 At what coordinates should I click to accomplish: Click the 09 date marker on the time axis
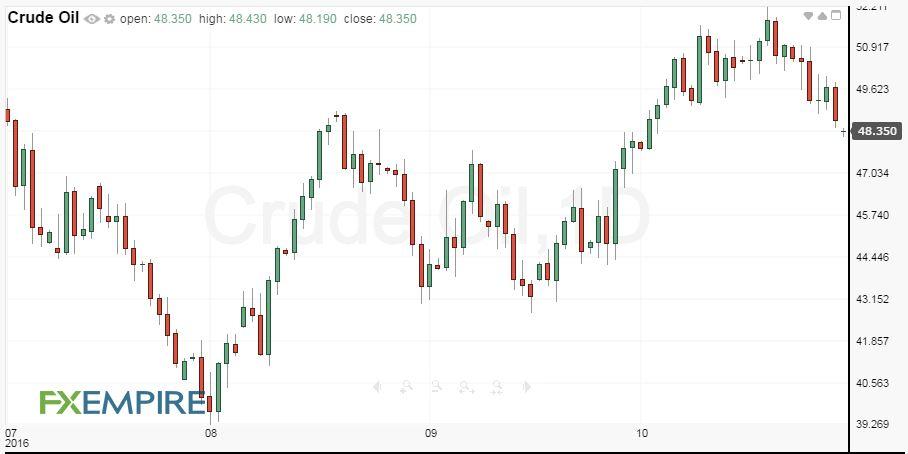(430, 434)
